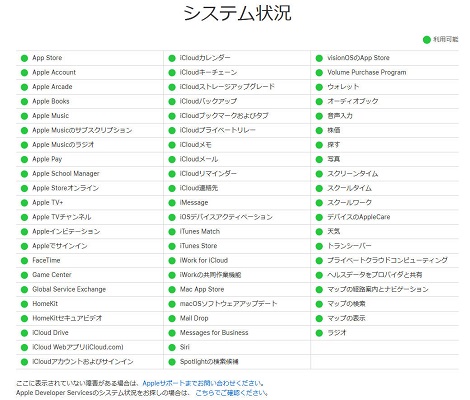The width and height of the screenshot is (470, 400).
Task: Click the iCloudブックマークおよびタブ entry
Action: click(x=224, y=116)
